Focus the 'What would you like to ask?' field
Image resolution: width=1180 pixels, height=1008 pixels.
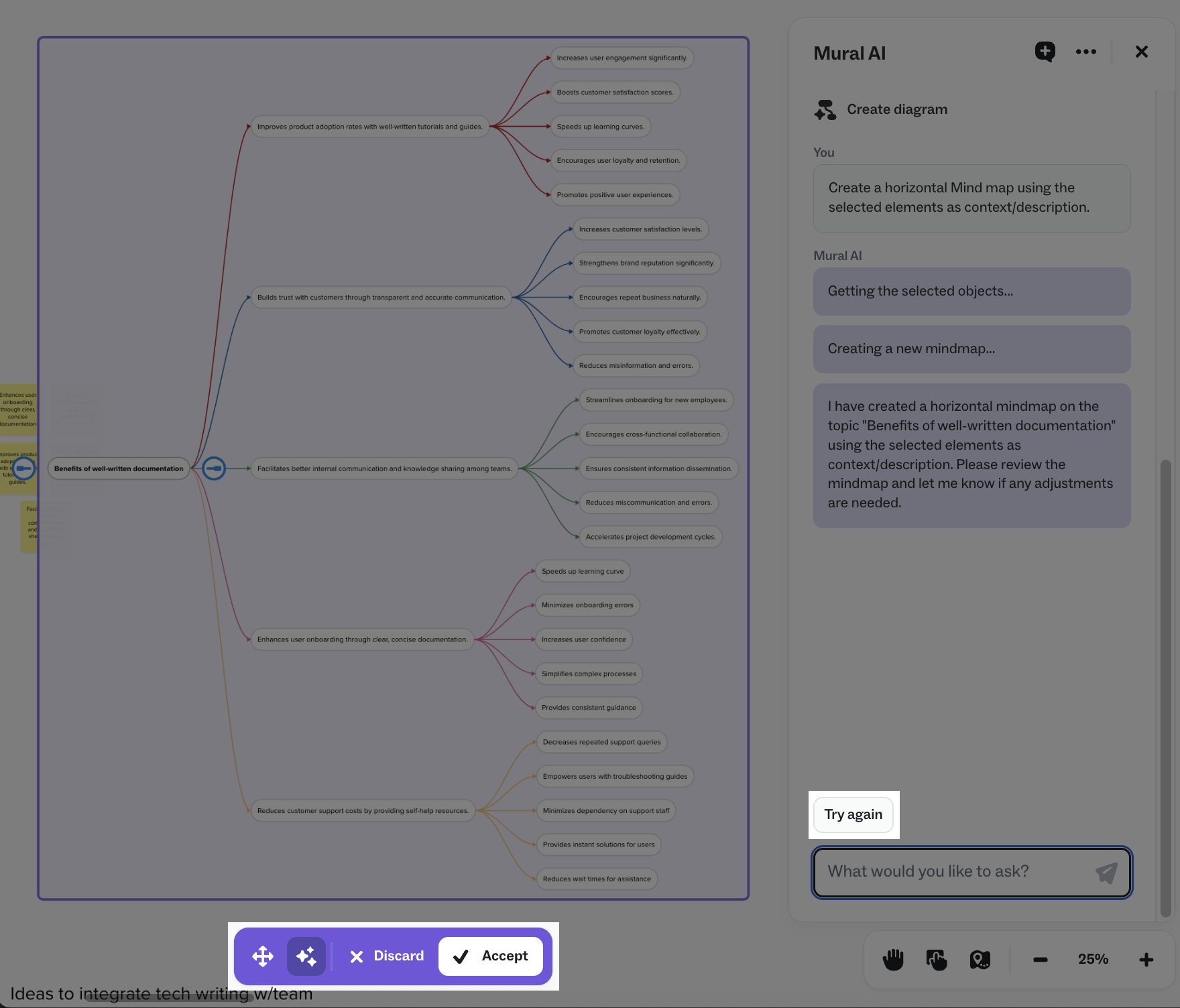971,872
